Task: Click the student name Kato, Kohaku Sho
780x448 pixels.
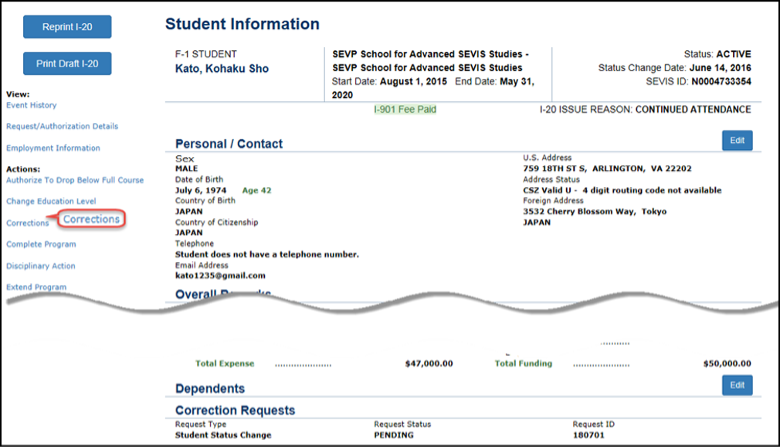Action: 222,69
